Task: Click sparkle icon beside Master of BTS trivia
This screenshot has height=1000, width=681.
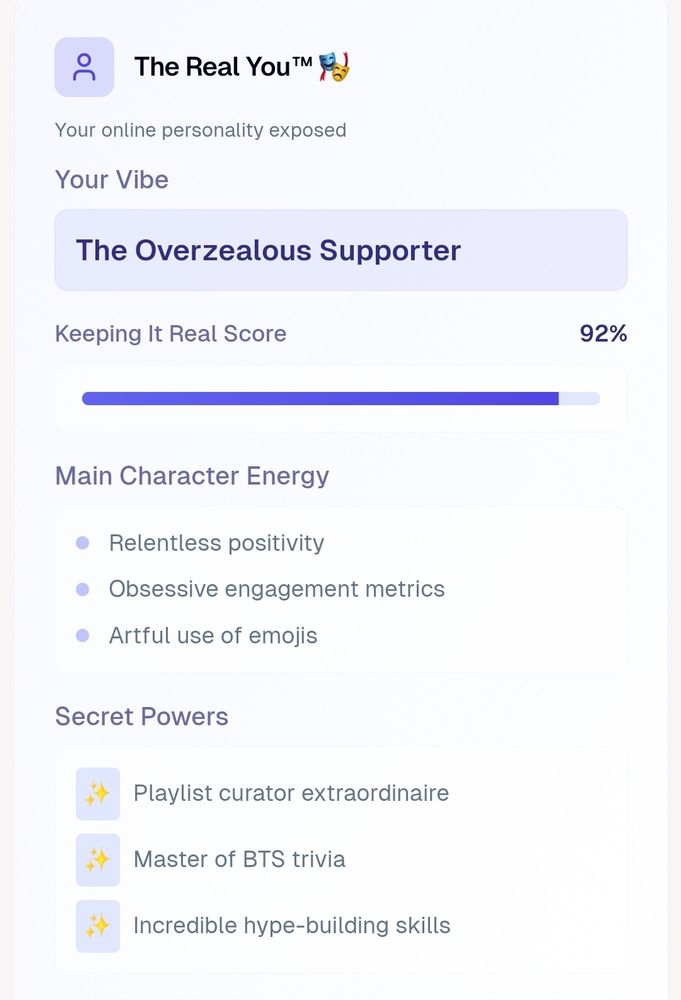Action: click(x=97, y=860)
